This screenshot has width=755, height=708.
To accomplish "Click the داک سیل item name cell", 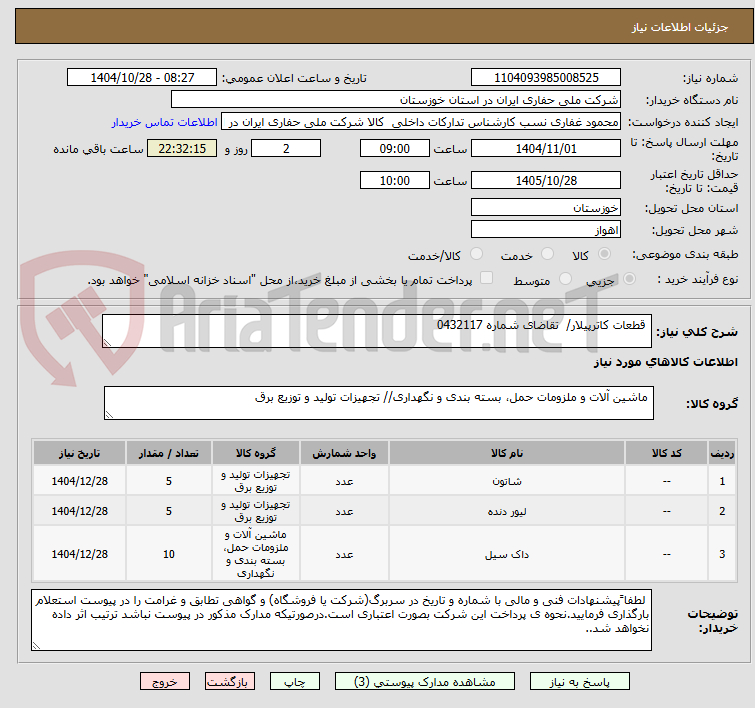I will pyautogui.click(x=507, y=554).
